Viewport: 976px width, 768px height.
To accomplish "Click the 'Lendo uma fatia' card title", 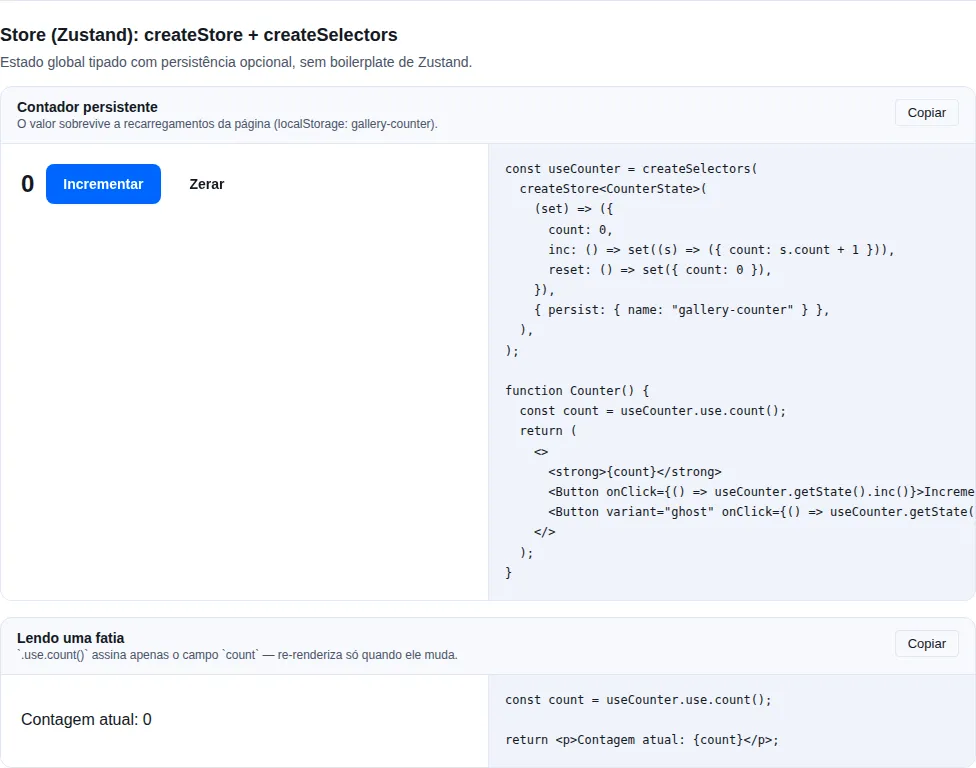I will 70,638.
